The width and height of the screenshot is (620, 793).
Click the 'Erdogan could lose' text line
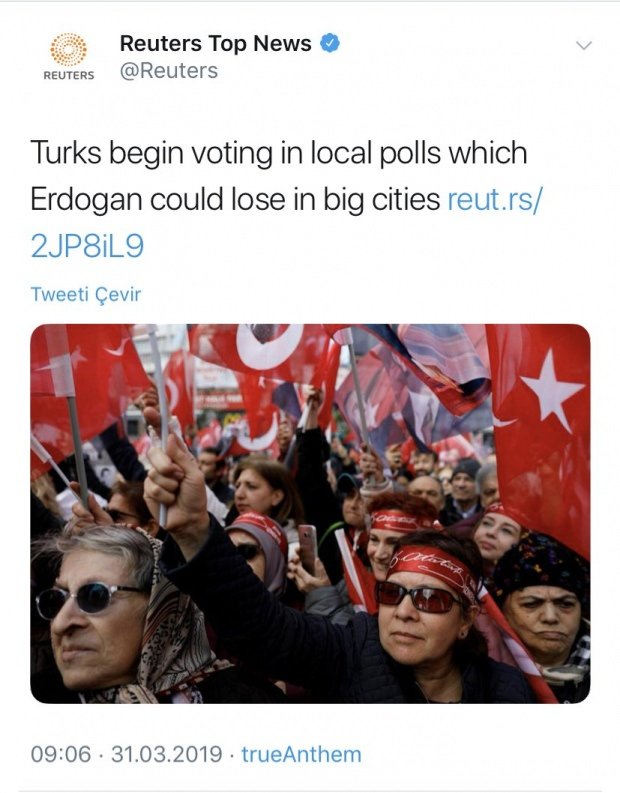[235, 199]
